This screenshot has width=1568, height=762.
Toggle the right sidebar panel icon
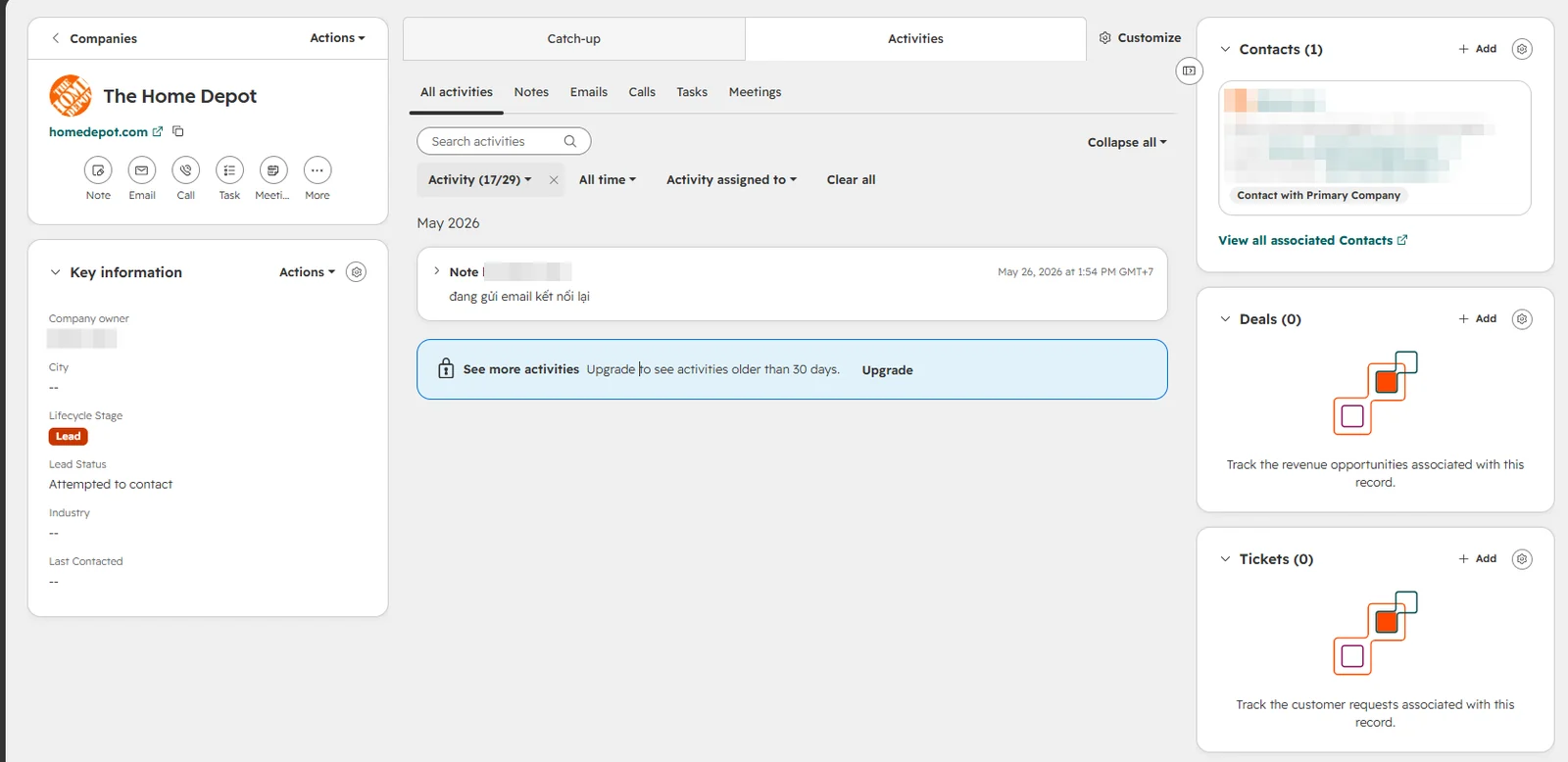tap(1189, 71)
